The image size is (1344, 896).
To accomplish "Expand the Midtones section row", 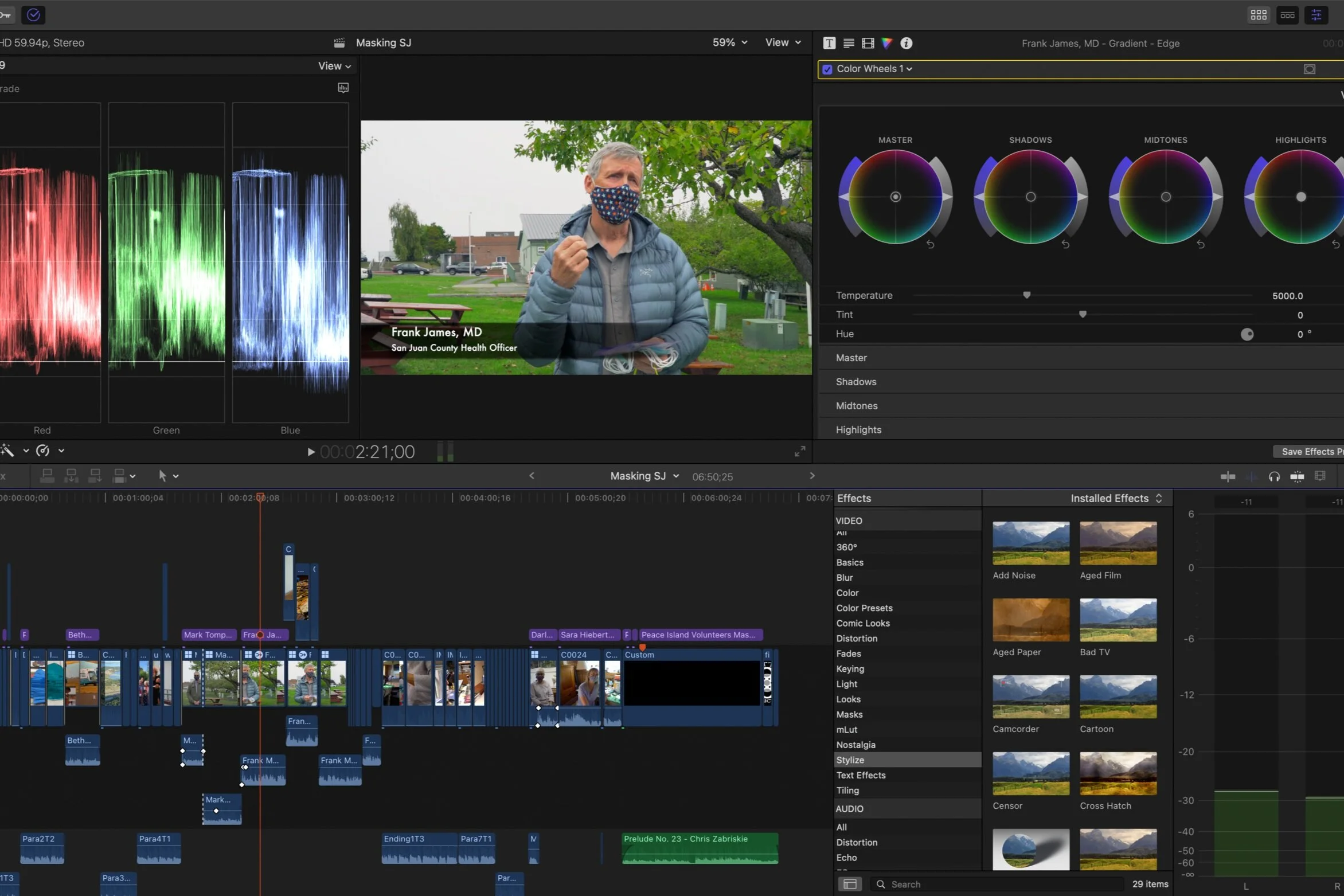I will pos(1081,406).
